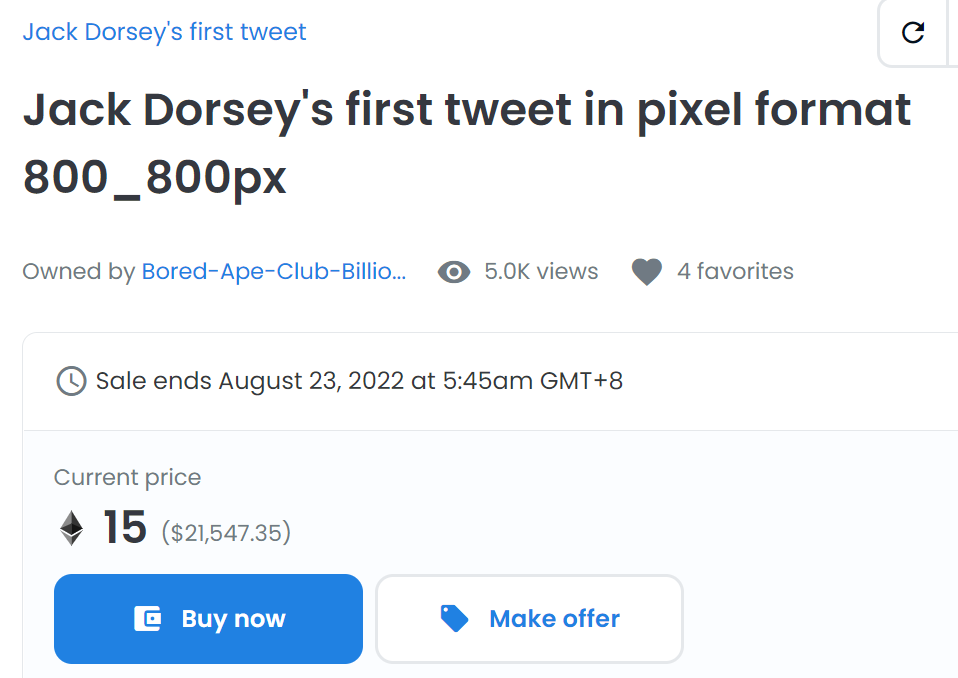Click the cut-off button right of refresh
Screen dimensions: 958x678
tap(952, 33)
